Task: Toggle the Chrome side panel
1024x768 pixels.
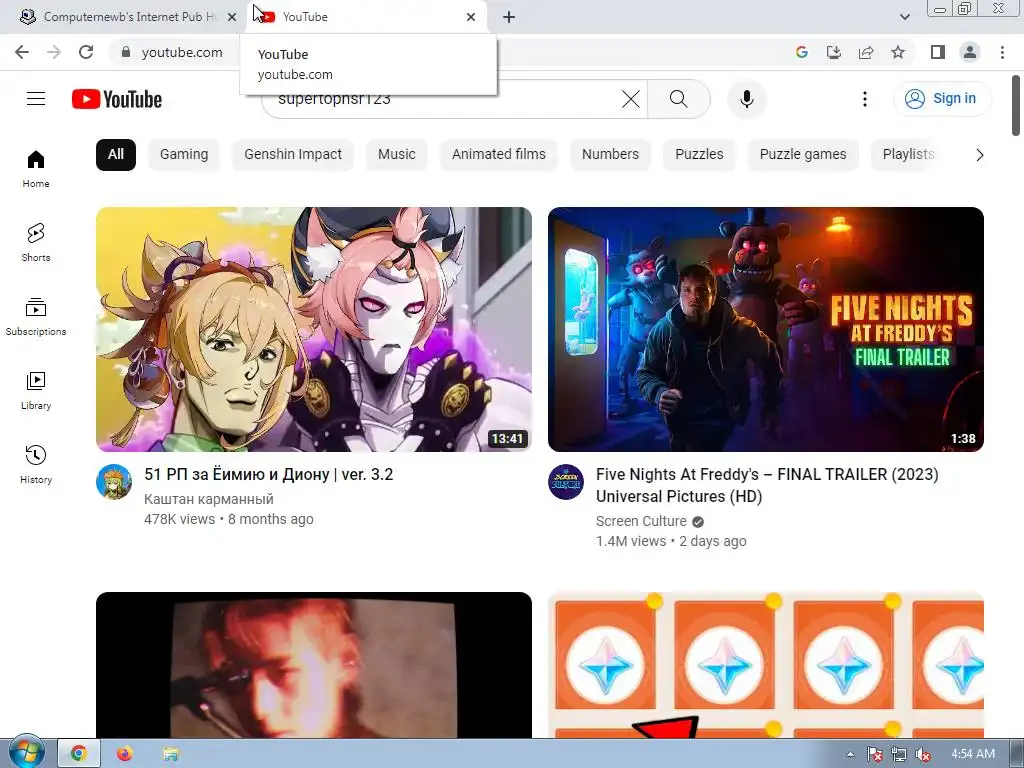Action: pyautogui.click(x=938, y=52)
